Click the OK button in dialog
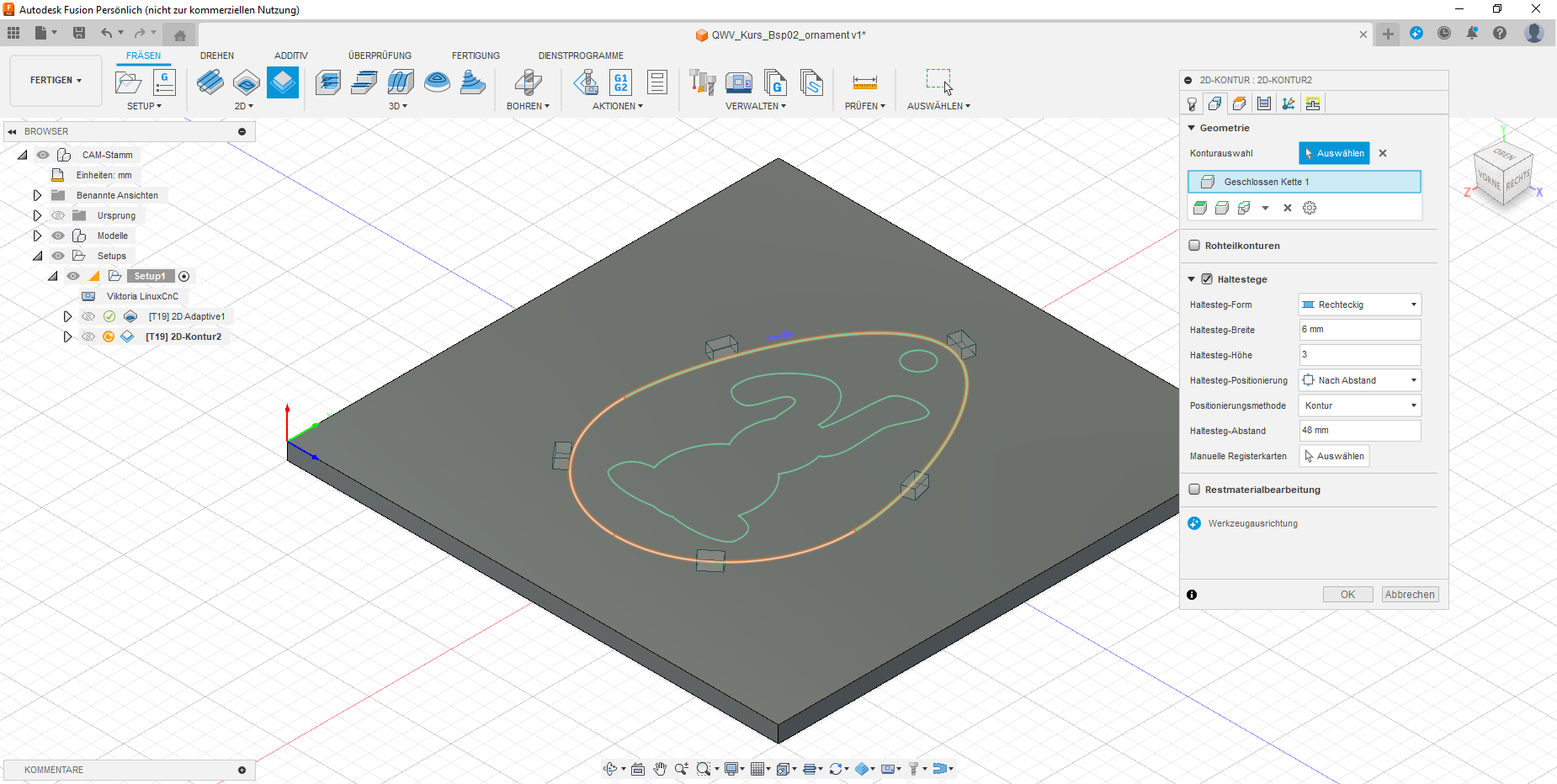 click(x=1347, y=595)
